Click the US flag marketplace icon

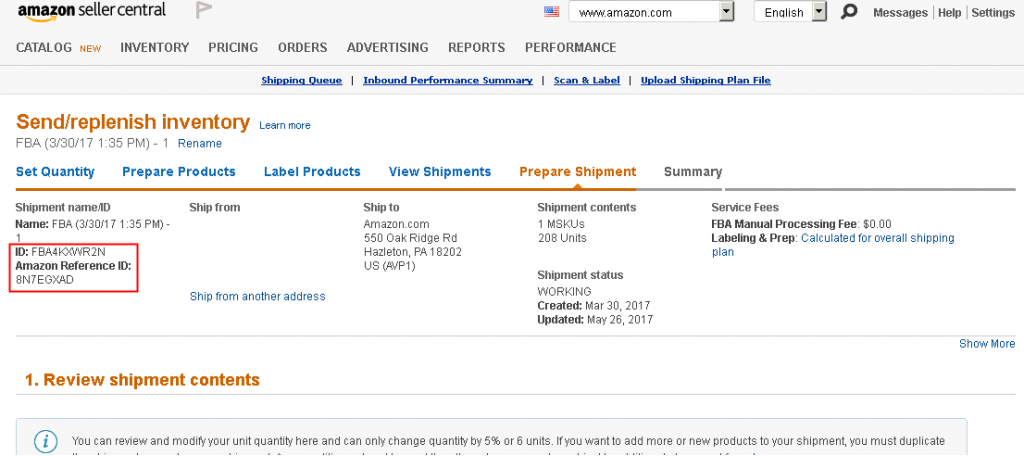(552, 12)
